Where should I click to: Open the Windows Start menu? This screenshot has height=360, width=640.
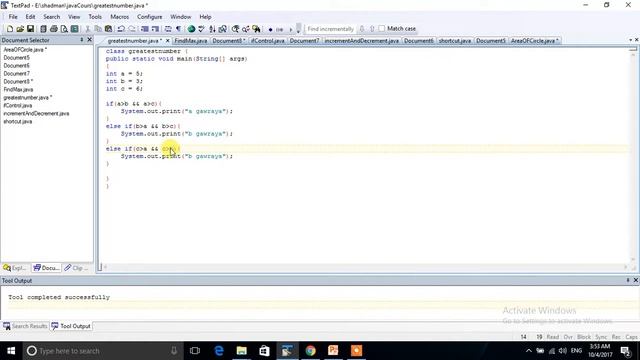point(11,351)
